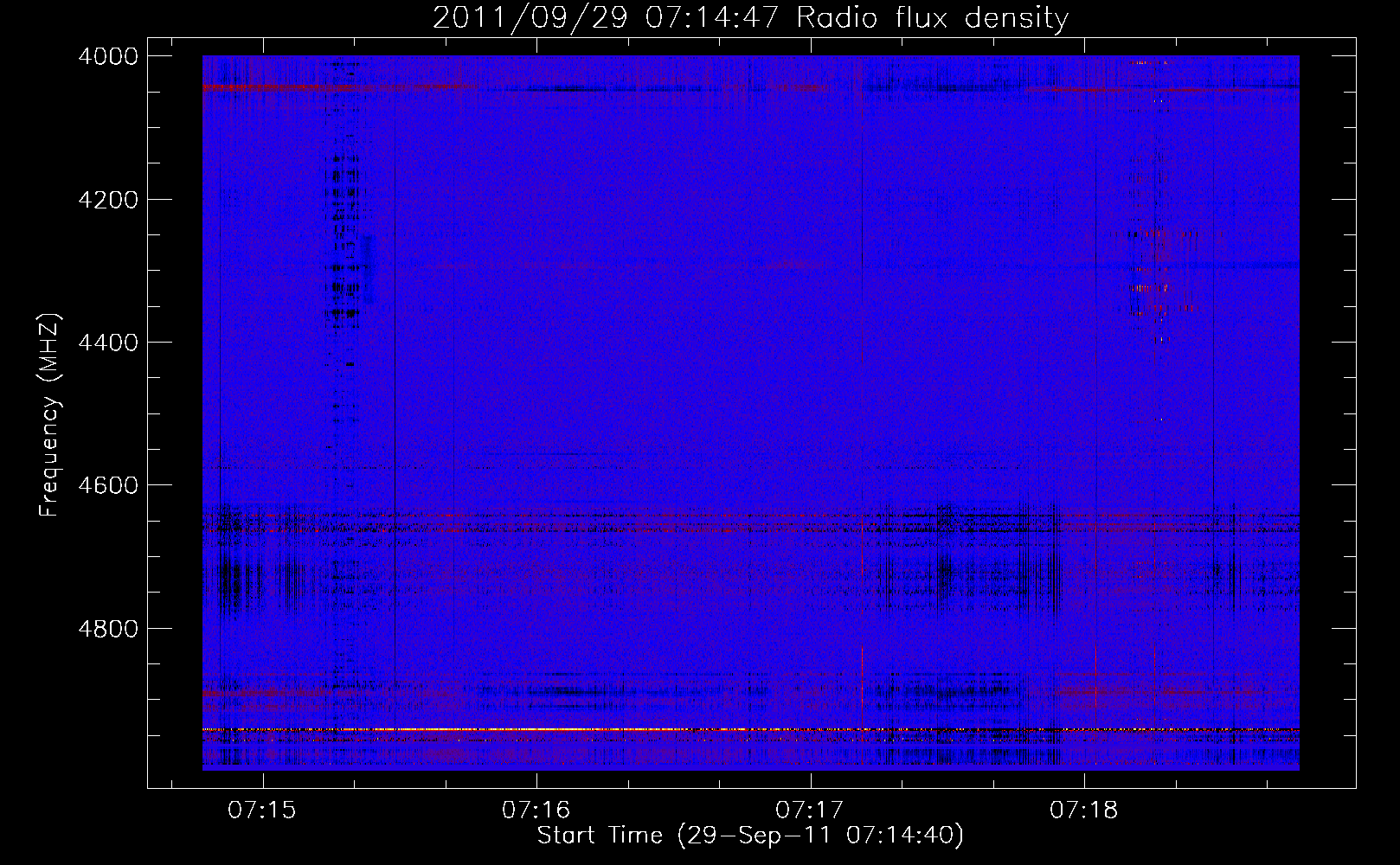Select the 4600 frequency axis label
The width and height of the screenshot is (1400, 865).
coord(108,485)
